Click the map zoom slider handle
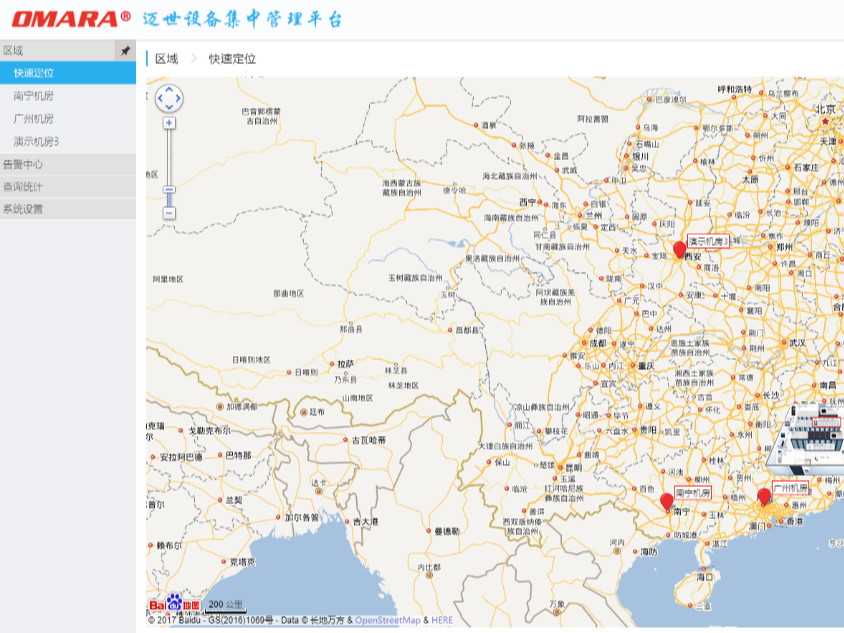The image size is (844, 633). coord(169,190)
